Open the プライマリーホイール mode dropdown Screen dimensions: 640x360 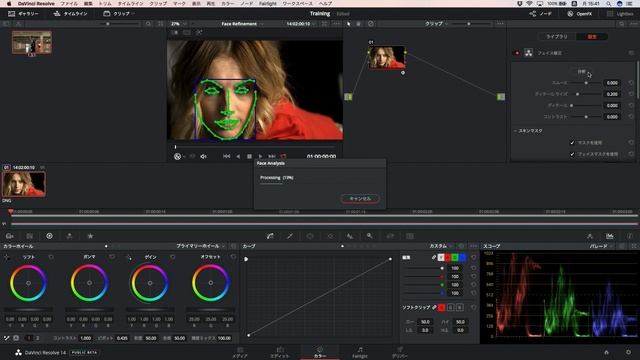[200, 246]
